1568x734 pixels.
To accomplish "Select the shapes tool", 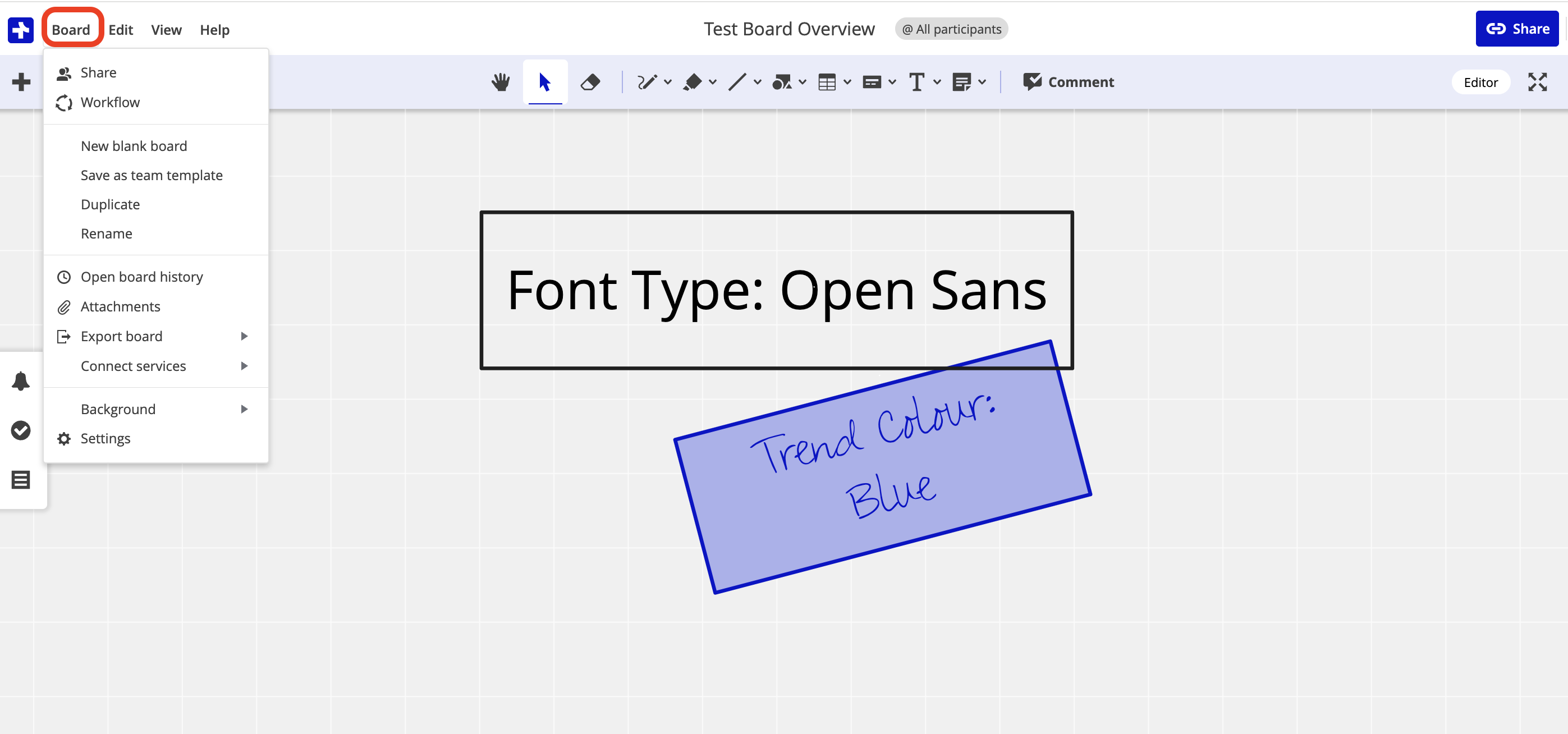I will 782,82.
